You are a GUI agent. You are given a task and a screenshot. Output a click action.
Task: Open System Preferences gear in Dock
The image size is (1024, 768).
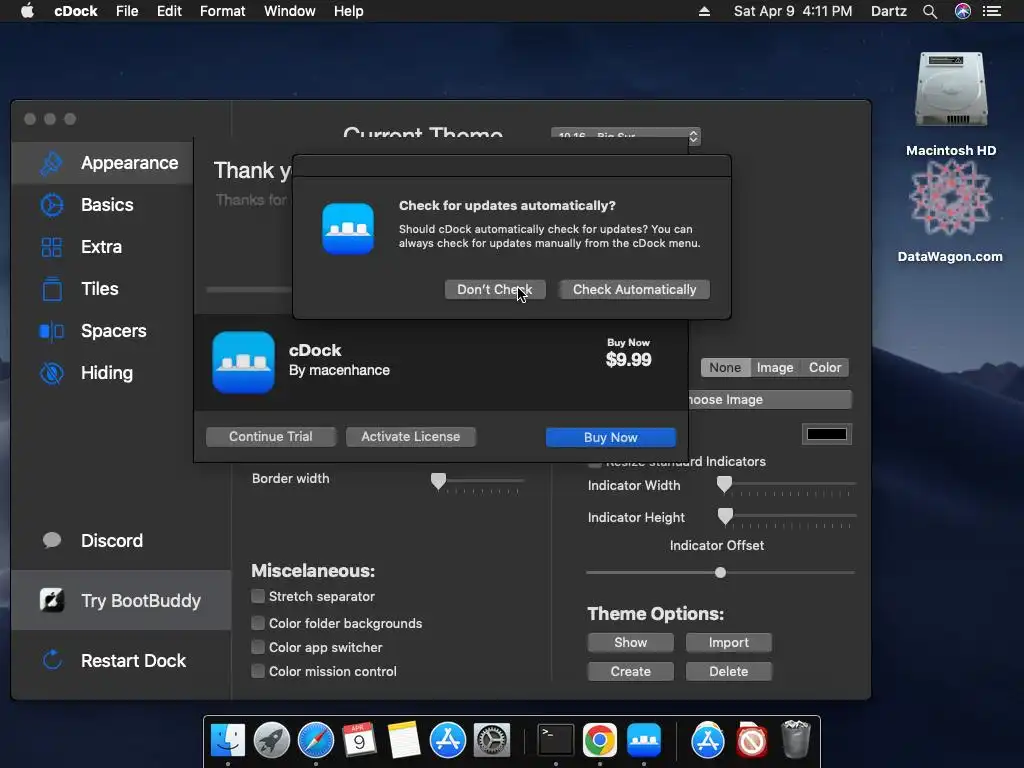[x=492, y=741]
